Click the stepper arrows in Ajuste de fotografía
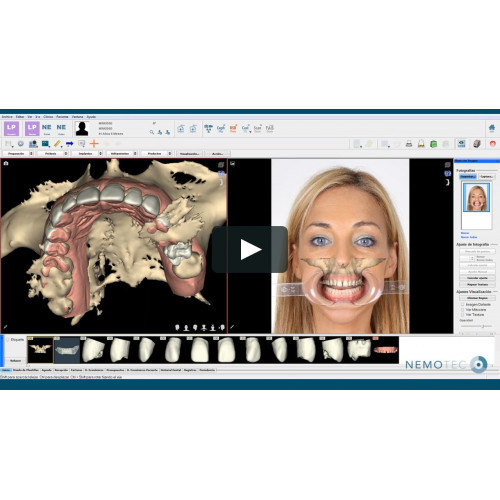Screen dimensions: 500x500 [x=472, y=258]
